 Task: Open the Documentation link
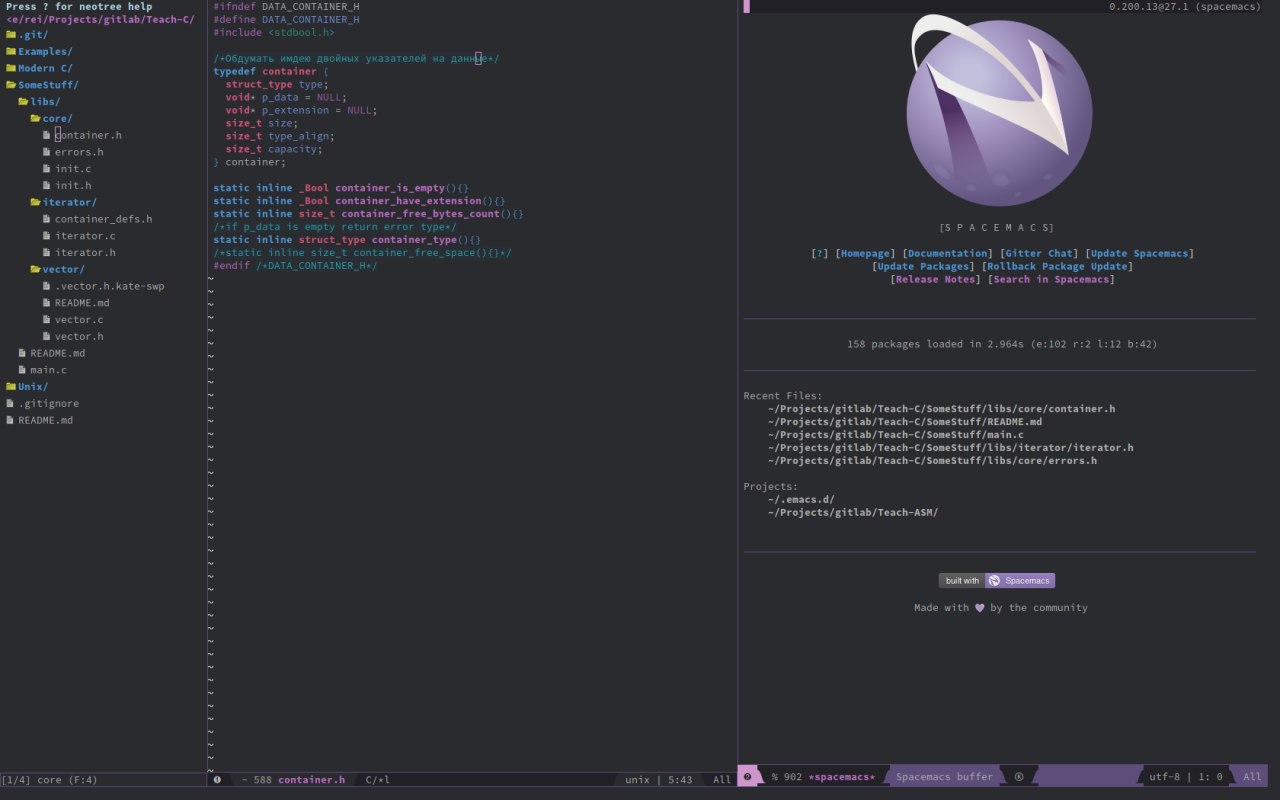click(x=947, y=254)
